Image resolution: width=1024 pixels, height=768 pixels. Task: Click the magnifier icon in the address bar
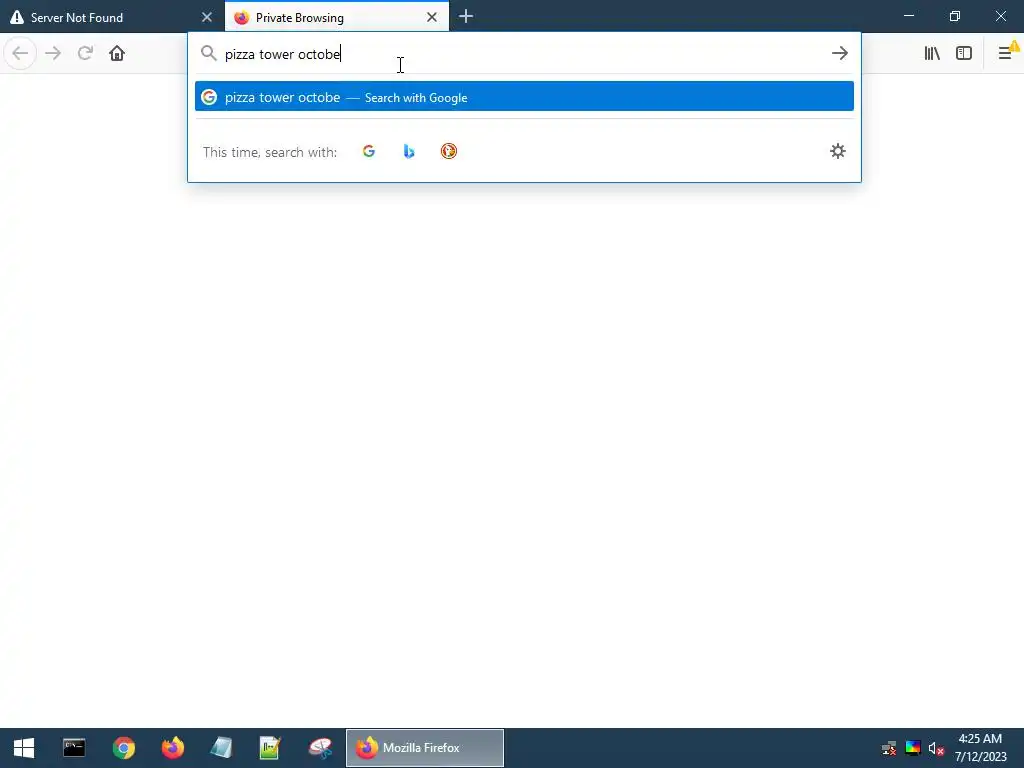(x=208, y=53)
